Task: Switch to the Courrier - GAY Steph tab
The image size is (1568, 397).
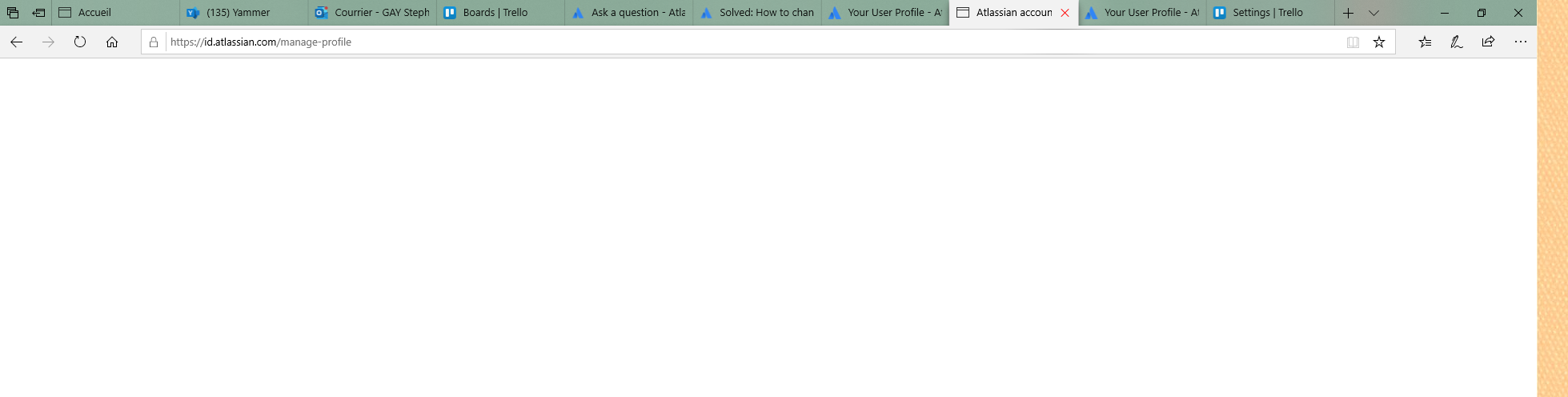Action: 371,13
